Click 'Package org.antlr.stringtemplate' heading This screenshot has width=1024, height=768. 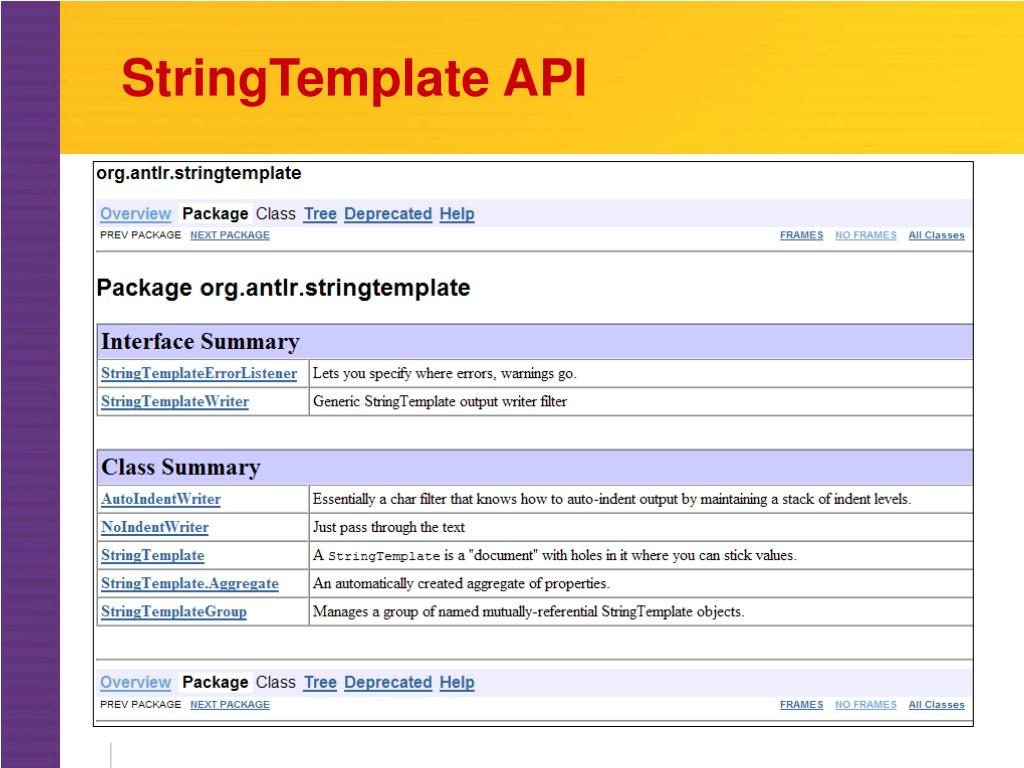(x=283, y=288)
